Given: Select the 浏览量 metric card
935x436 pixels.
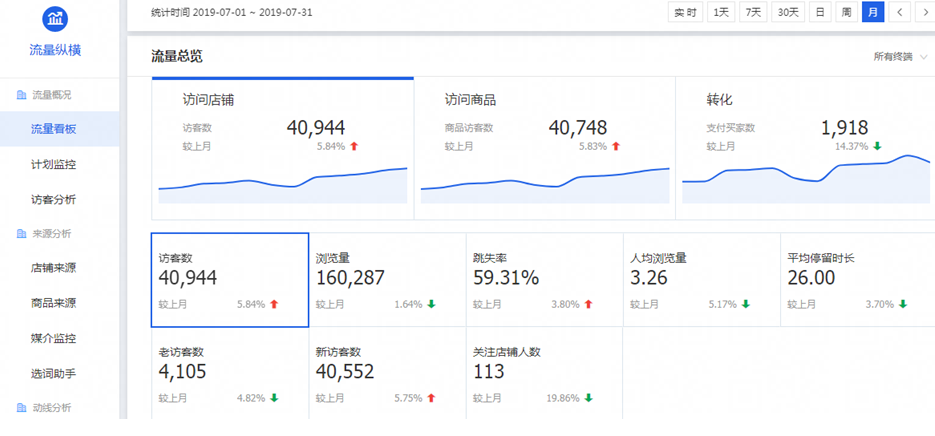Looking at the screenshot, I should [x=386, y=280].
